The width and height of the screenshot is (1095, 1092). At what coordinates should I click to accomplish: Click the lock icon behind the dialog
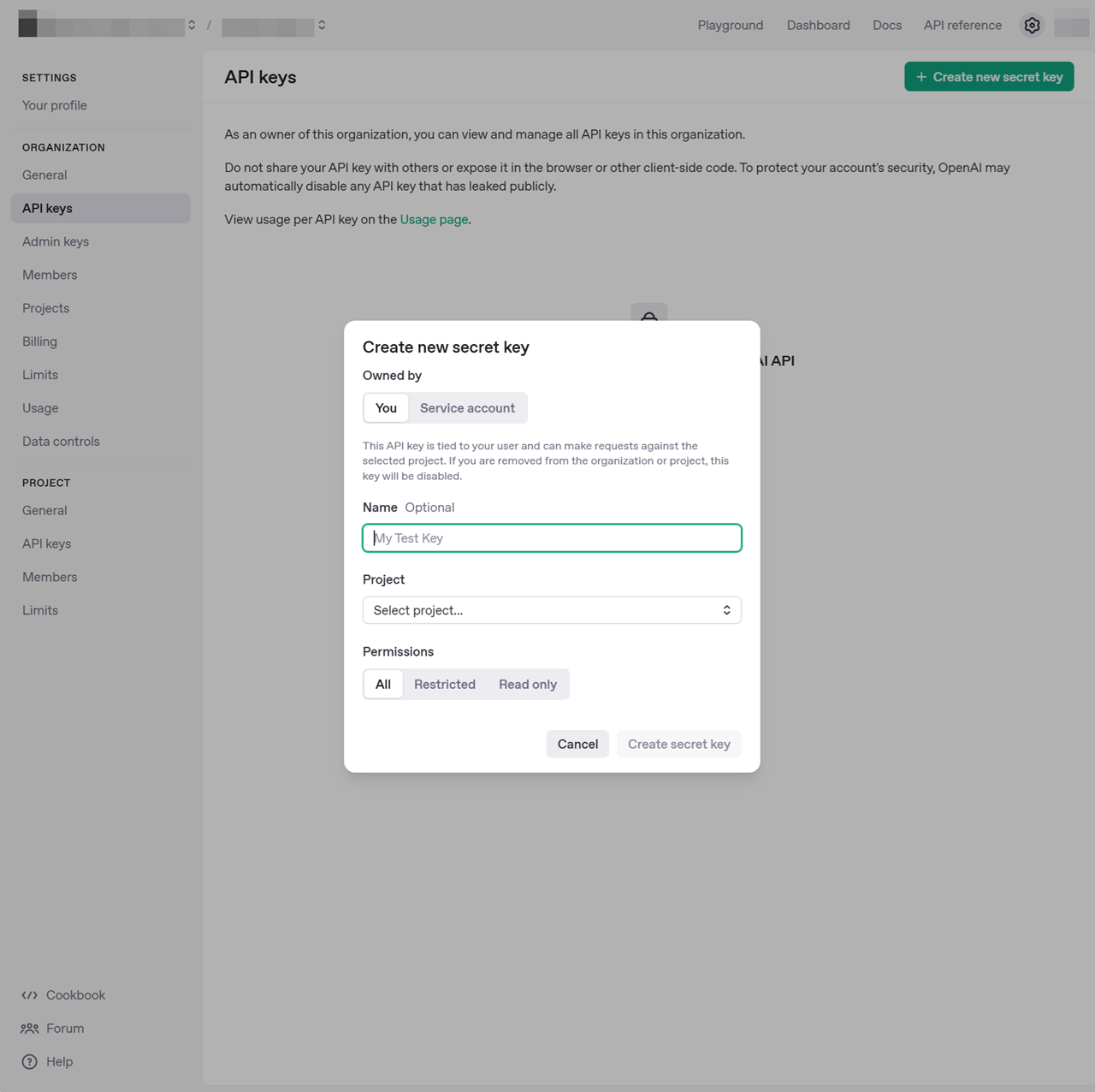click(649, 313)
